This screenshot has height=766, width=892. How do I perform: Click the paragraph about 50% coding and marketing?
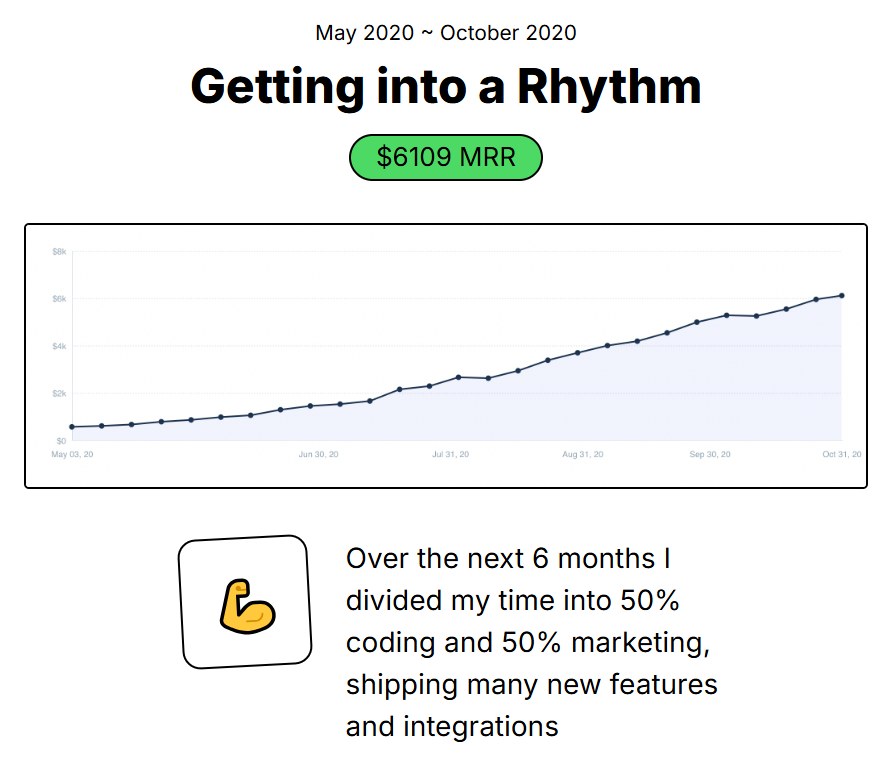tap(531, 642)
